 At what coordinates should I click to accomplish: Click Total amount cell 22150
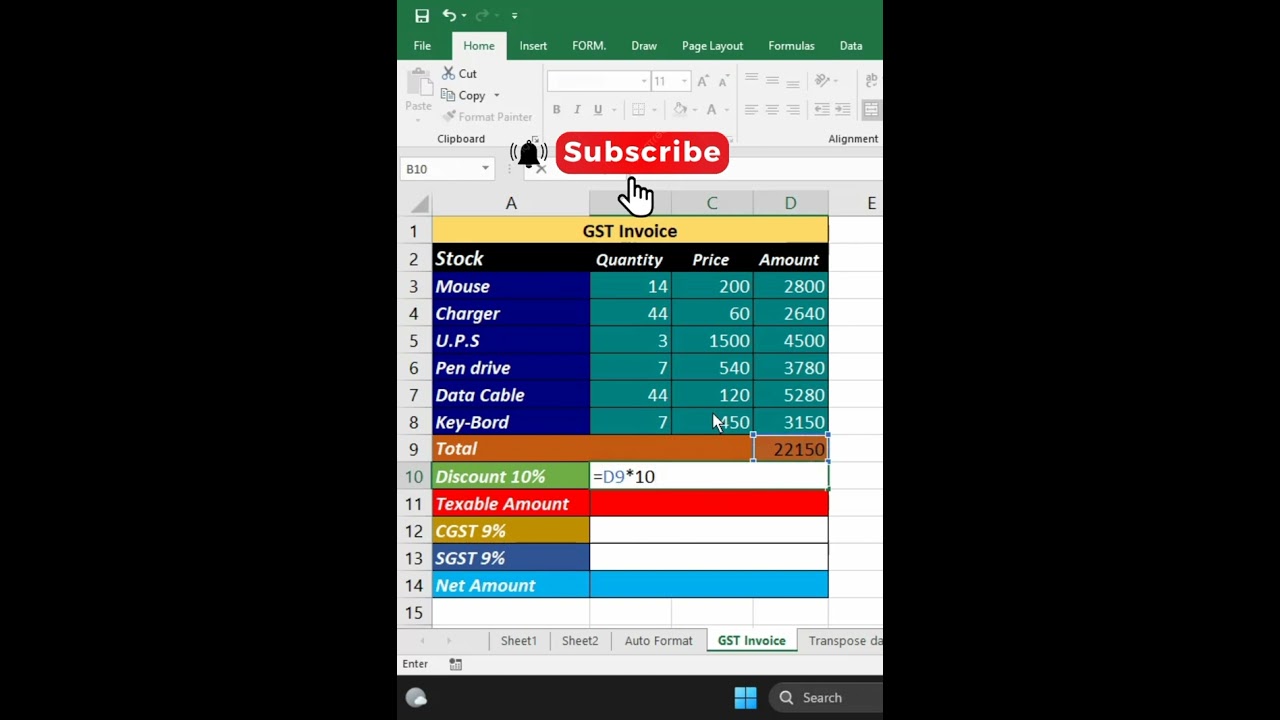point(791,450)
